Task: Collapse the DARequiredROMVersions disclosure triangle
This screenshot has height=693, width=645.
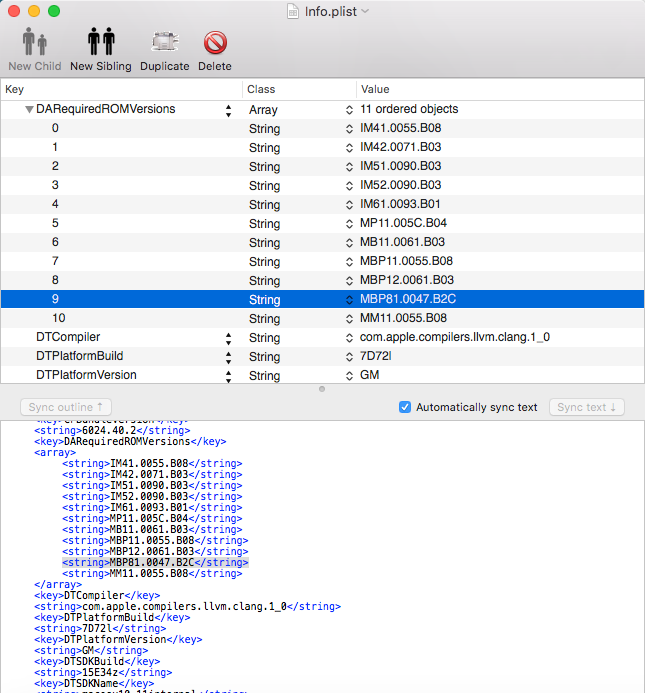Action: (x=29, y=109)
